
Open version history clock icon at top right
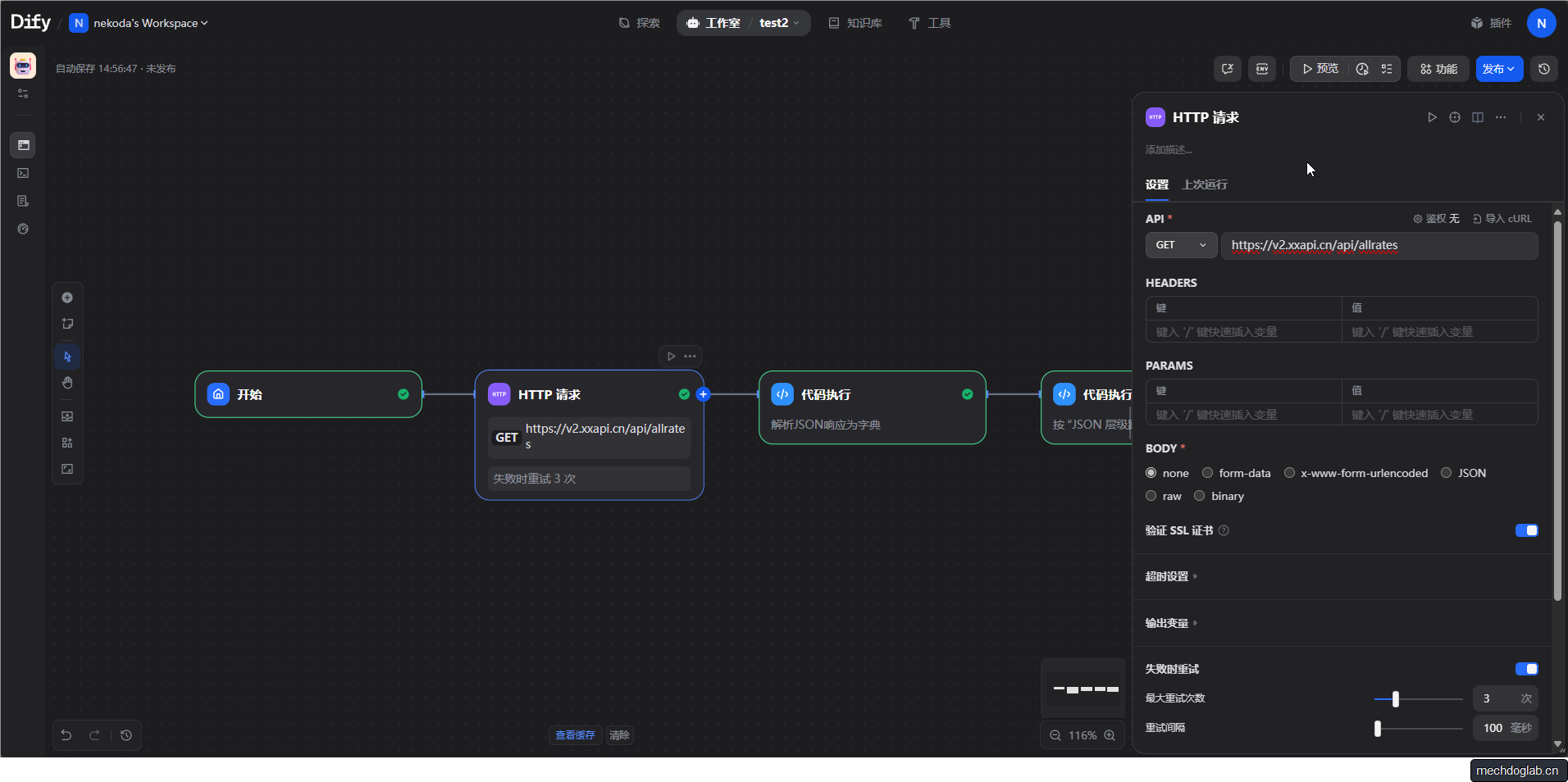pos(1544,69)
